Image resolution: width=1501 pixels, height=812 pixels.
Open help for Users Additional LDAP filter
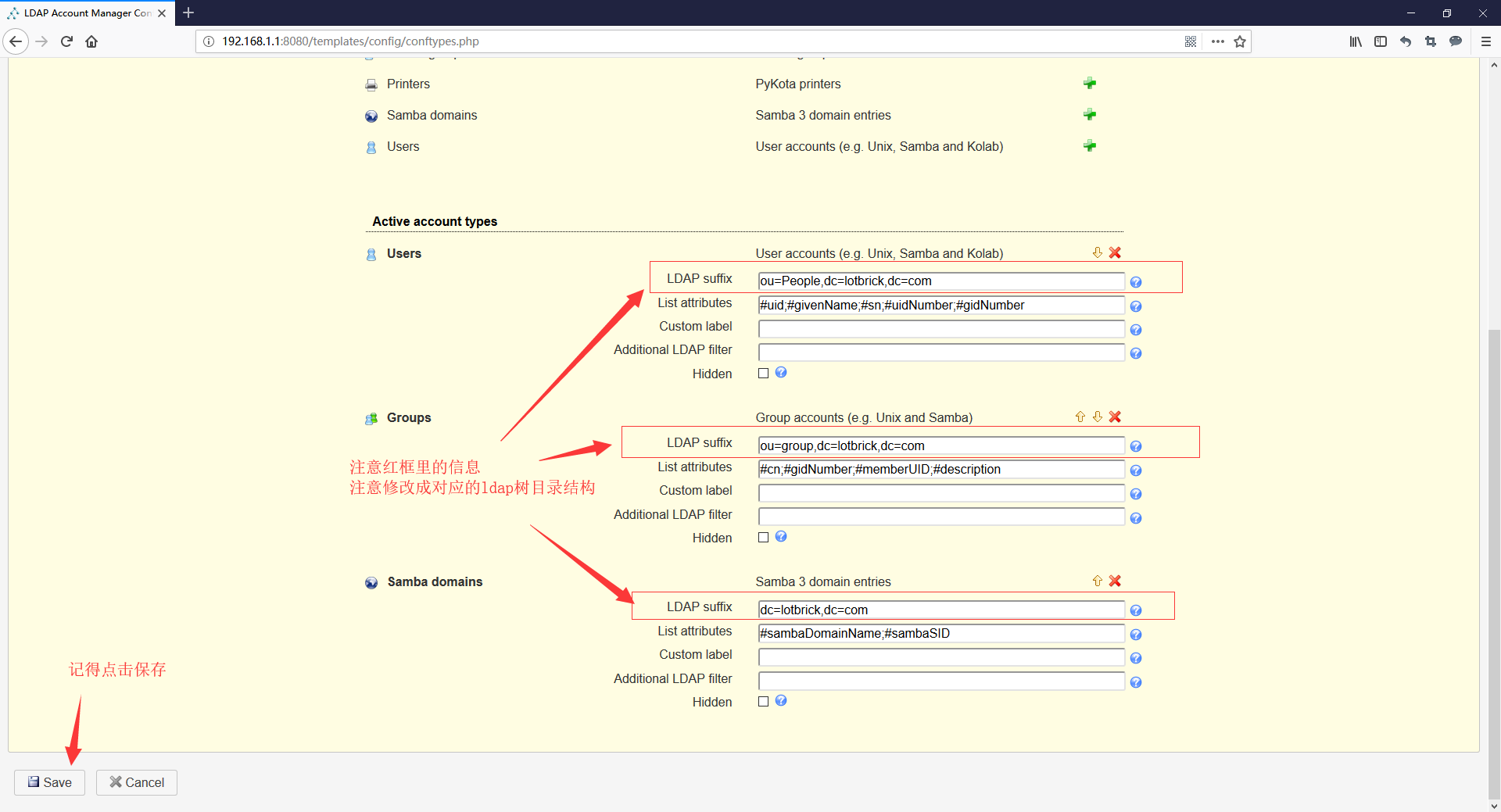click(x=1136, y=353)
